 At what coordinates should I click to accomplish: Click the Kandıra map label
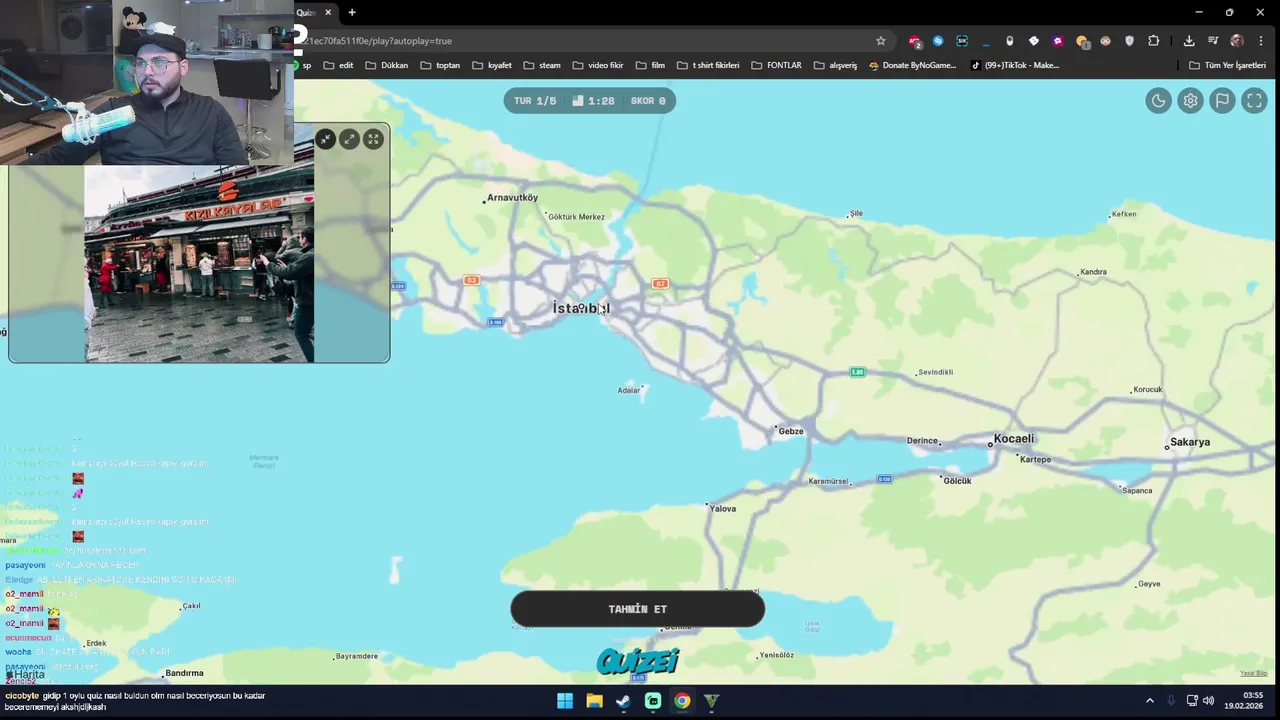click(1093, 272)
